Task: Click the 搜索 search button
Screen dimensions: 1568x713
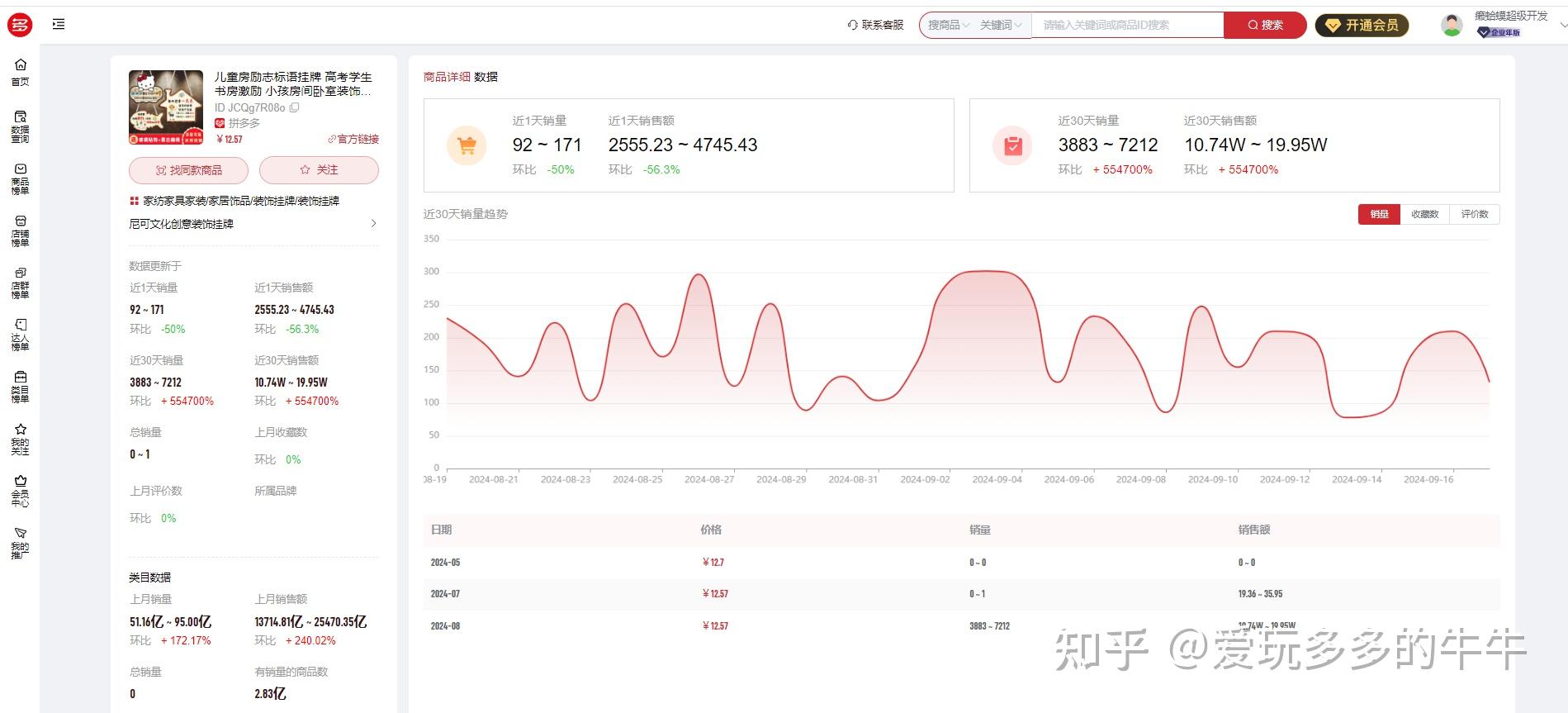Action: [x=1265, y=25]
